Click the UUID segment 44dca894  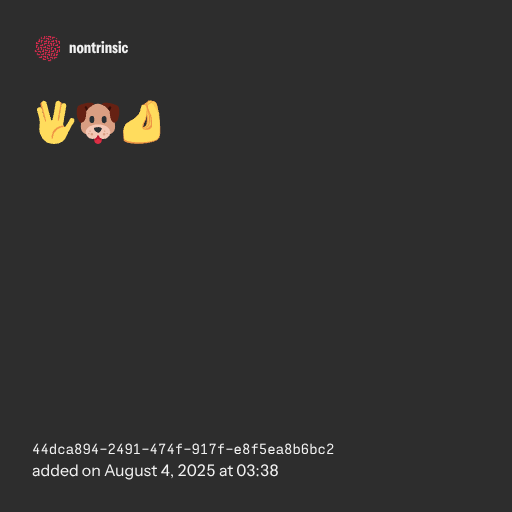click(x=66, y=449)
